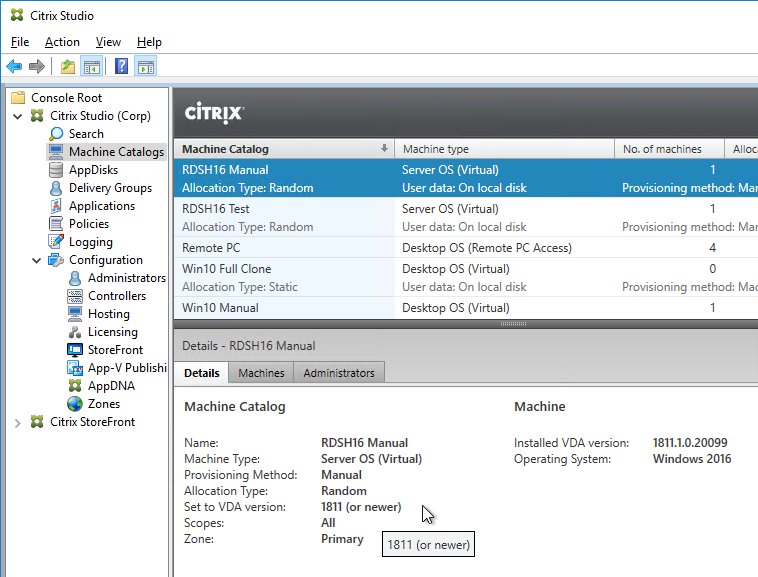Viewport: 758px width, 577px height.
Task: Open Licensing under Configuration
Action: pyautogui.click(x=113, y=332)
